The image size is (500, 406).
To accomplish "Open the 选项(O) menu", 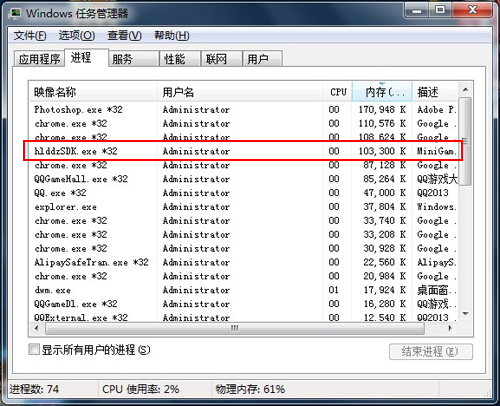I will pos(77,35).
